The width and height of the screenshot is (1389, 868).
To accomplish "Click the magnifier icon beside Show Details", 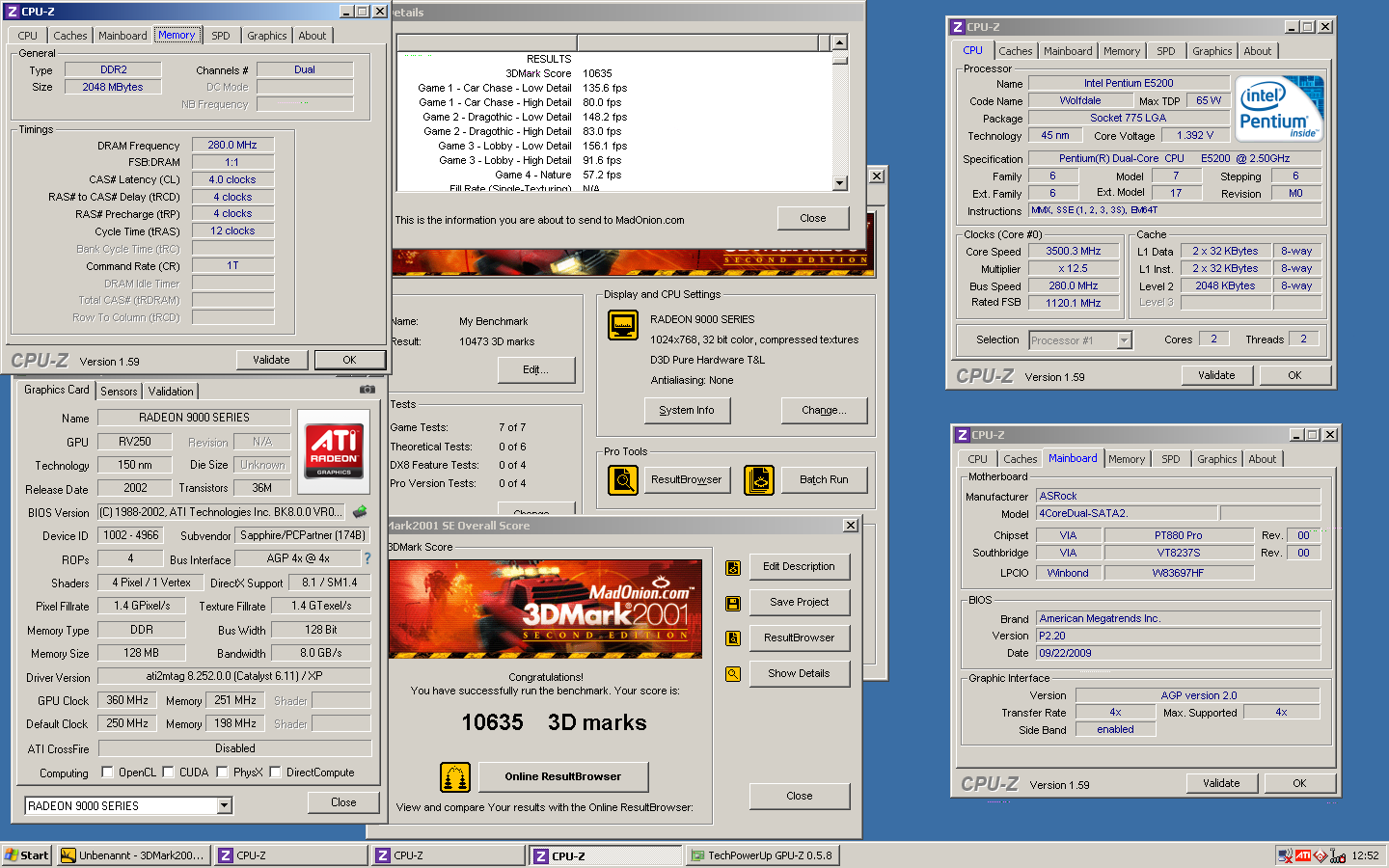I will pos(733,674).
